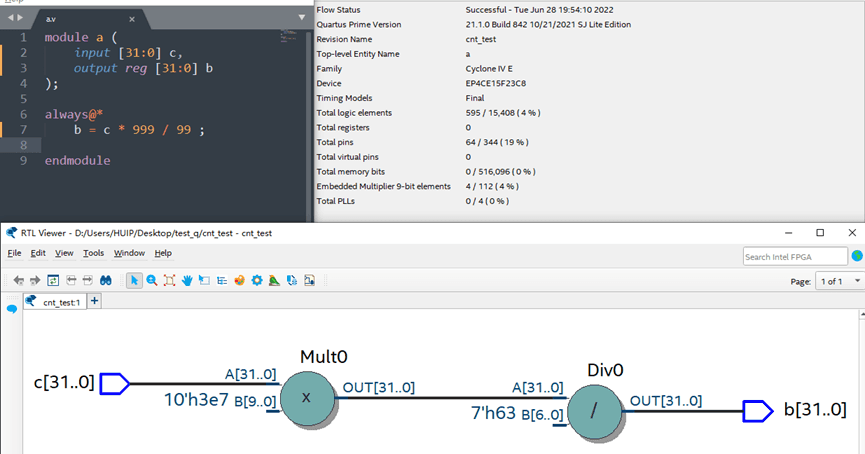Viewport: 865px width, 454px height.
Task: Click the Revision Name value cnt_test
Action: [480, 39]
